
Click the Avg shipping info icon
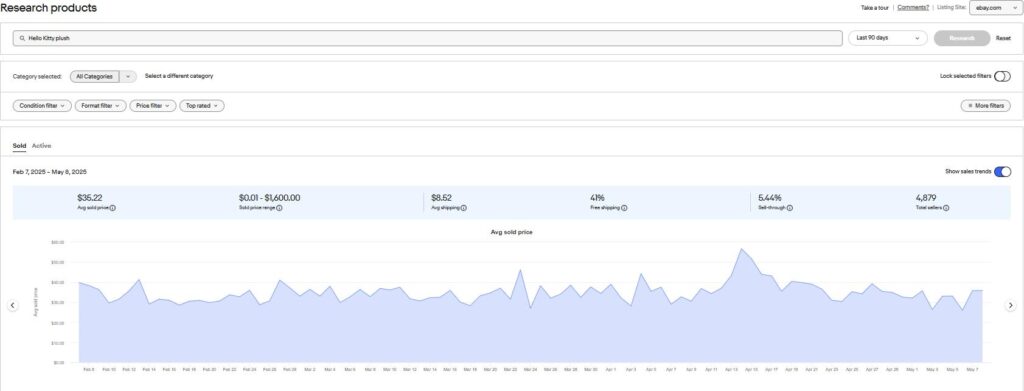click(x=463, y=208)
